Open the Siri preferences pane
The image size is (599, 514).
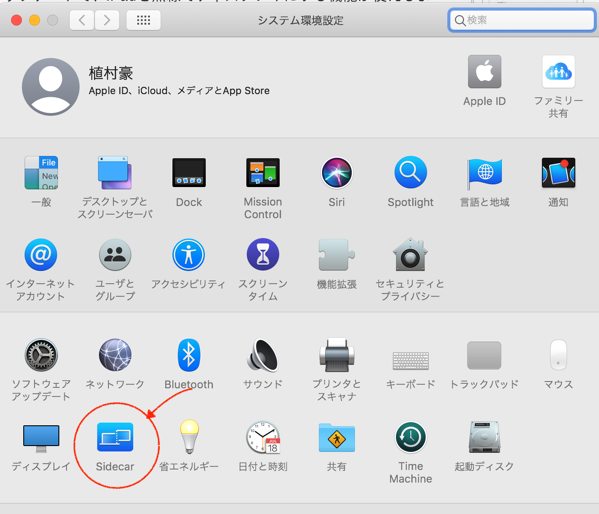click(337, 173)
